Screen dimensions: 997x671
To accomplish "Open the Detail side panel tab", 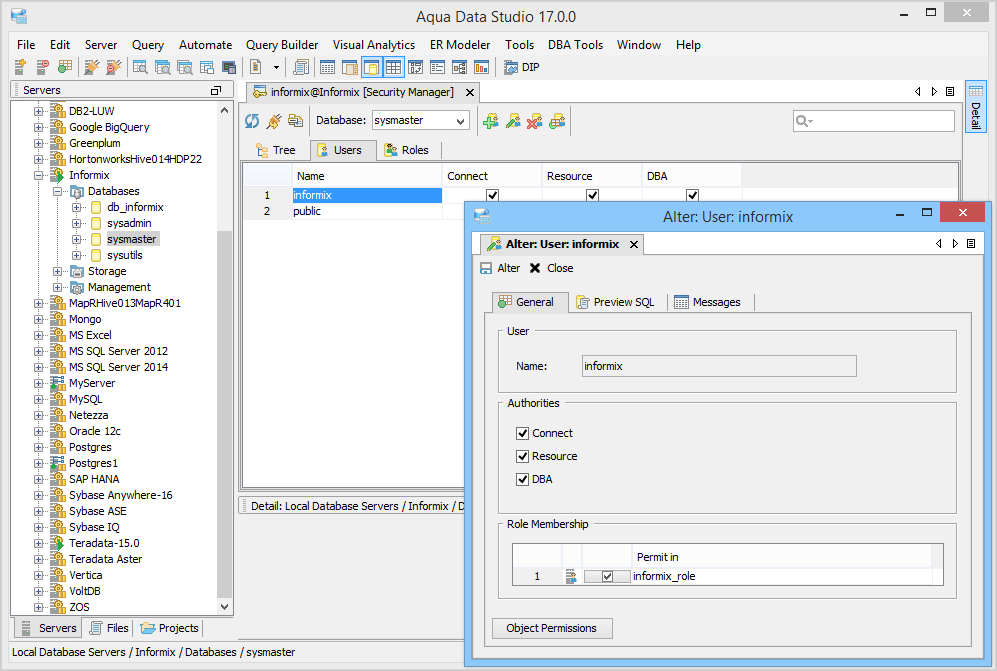I will (975, 106).
